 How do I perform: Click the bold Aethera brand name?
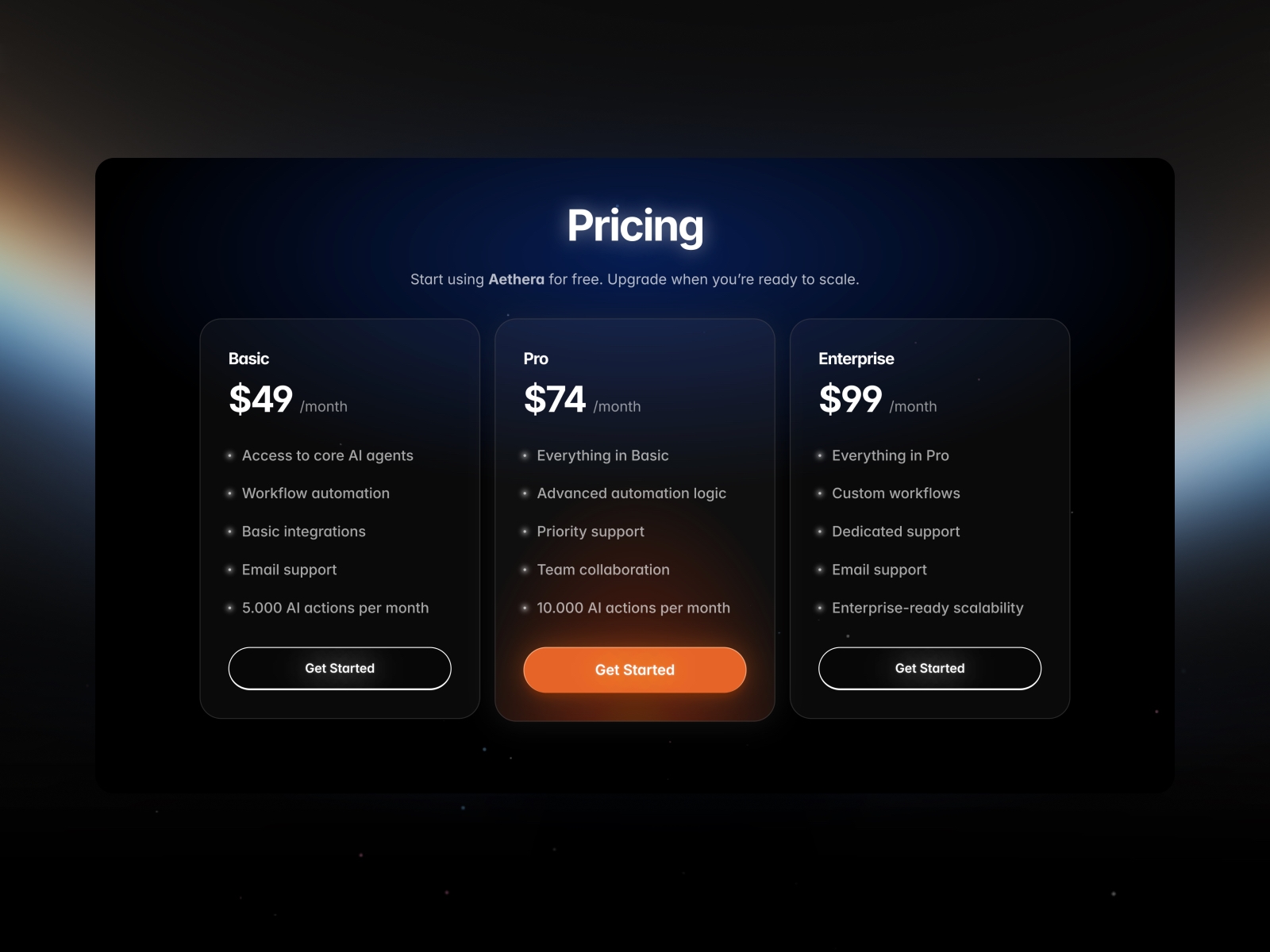(x=516, y=279)
